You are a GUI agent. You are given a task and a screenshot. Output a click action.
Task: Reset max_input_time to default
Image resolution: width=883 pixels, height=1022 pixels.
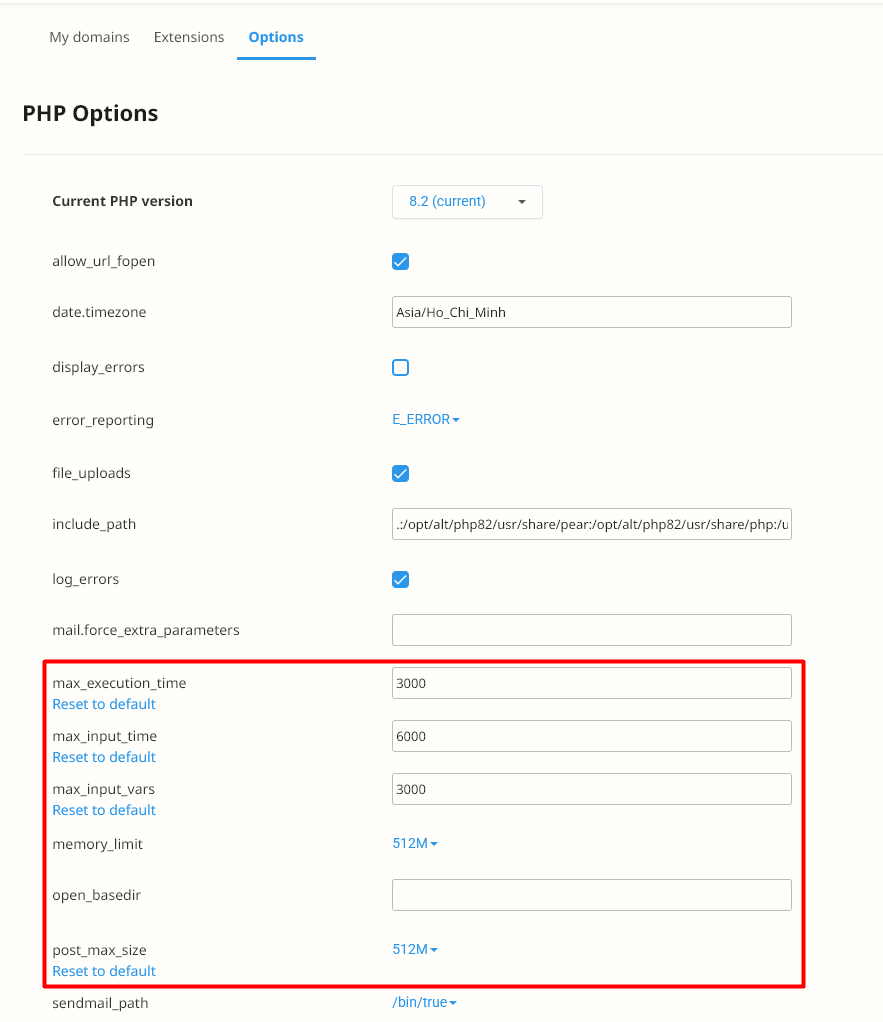[104, 757]
